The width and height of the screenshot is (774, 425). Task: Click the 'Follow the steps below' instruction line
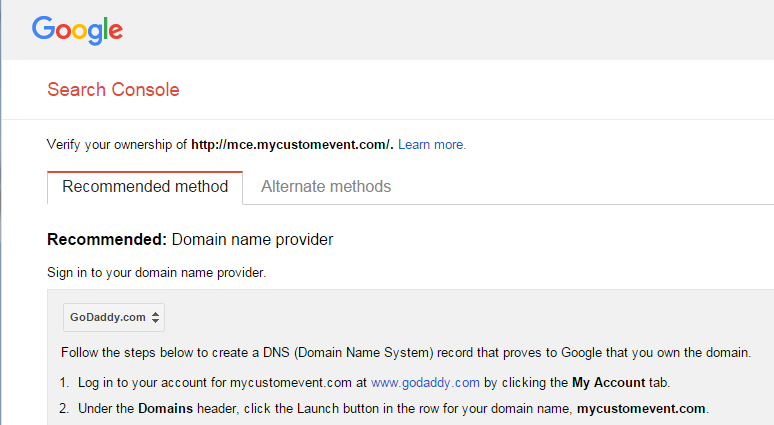[x=406, y=352]
